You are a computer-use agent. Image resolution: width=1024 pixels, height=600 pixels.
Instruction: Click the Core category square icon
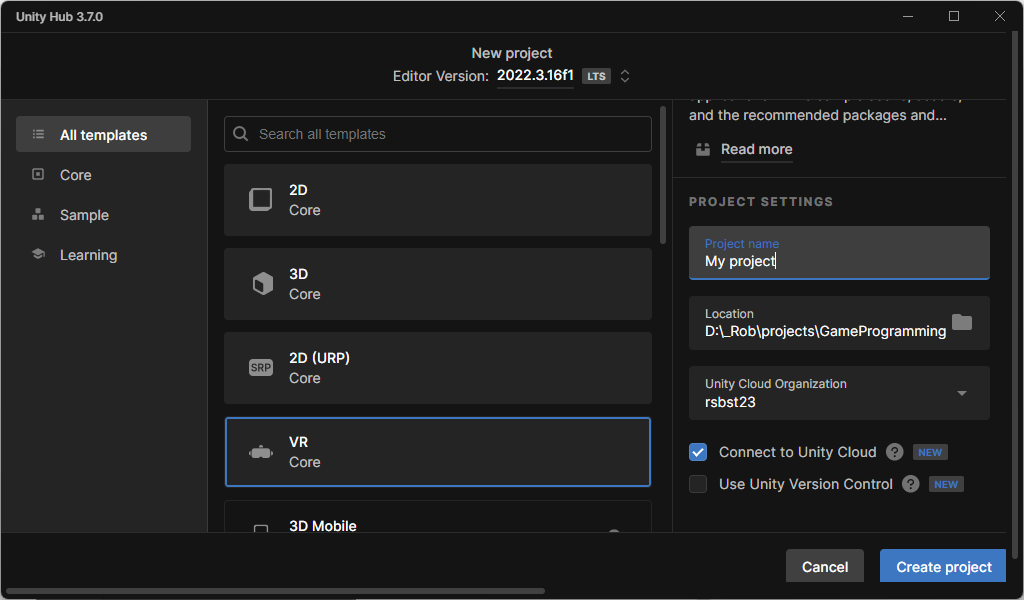pos(39,174)
